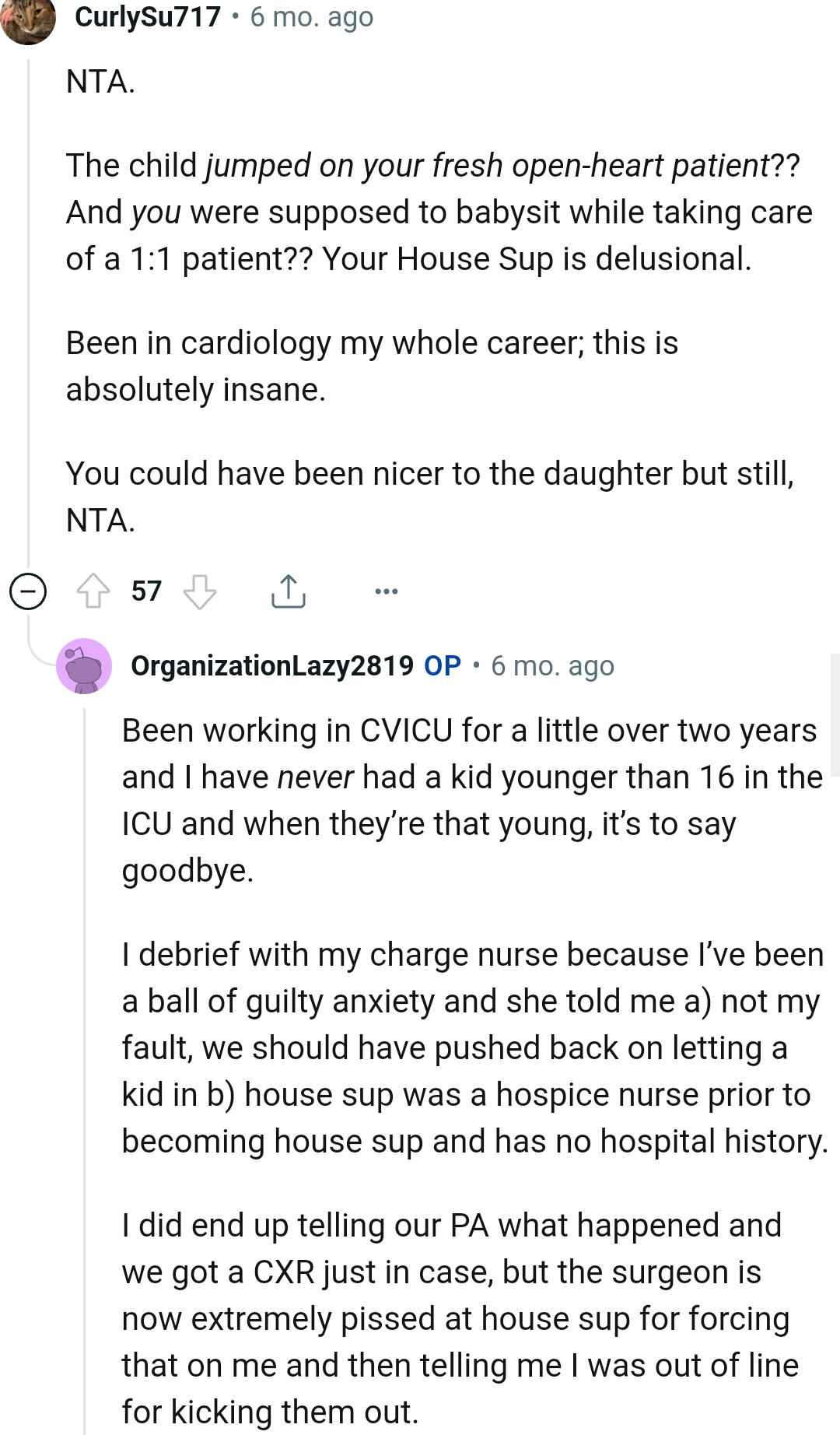Tap the "Been working in CVICU" paragraph
The height and width of the screenshot is (1435, 840).
point(471,800)
